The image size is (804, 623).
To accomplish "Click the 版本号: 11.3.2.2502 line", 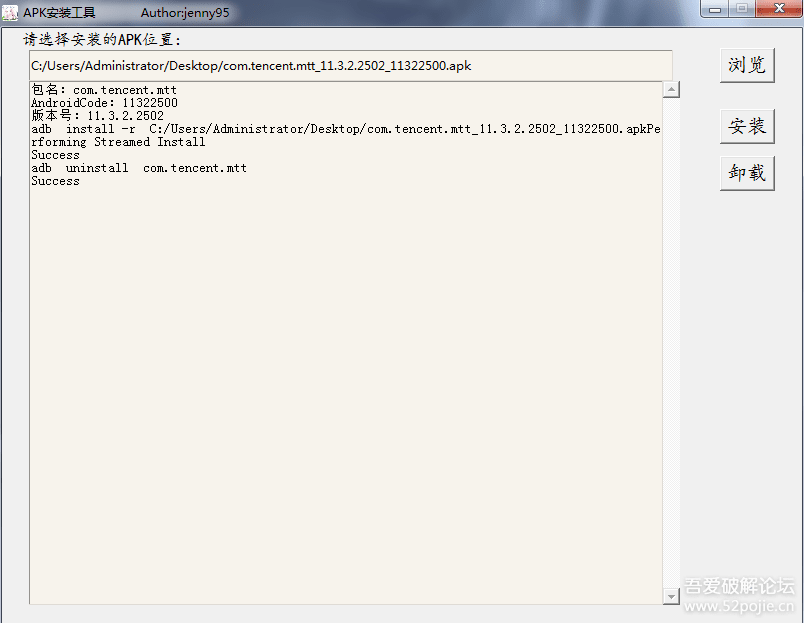I will tap(97, 116).
